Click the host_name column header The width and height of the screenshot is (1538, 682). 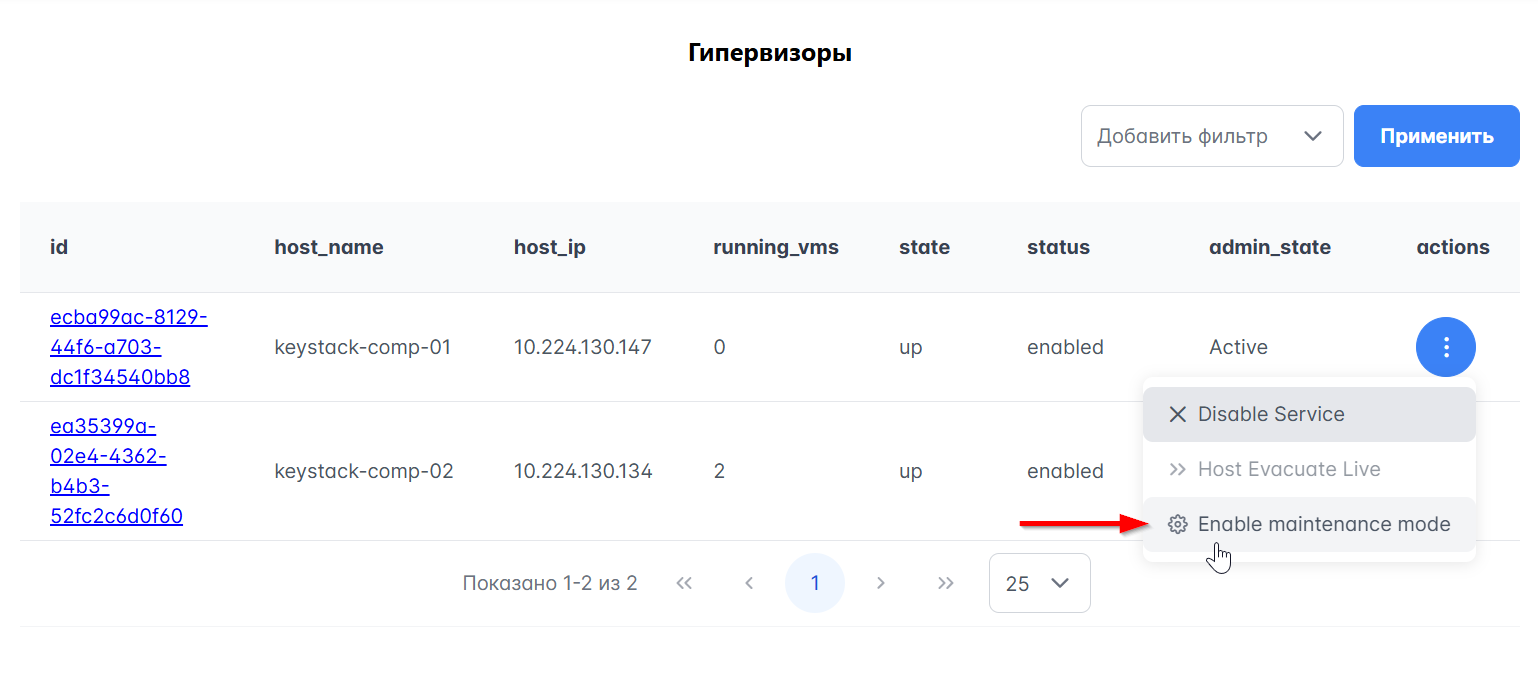pos(329,247)
